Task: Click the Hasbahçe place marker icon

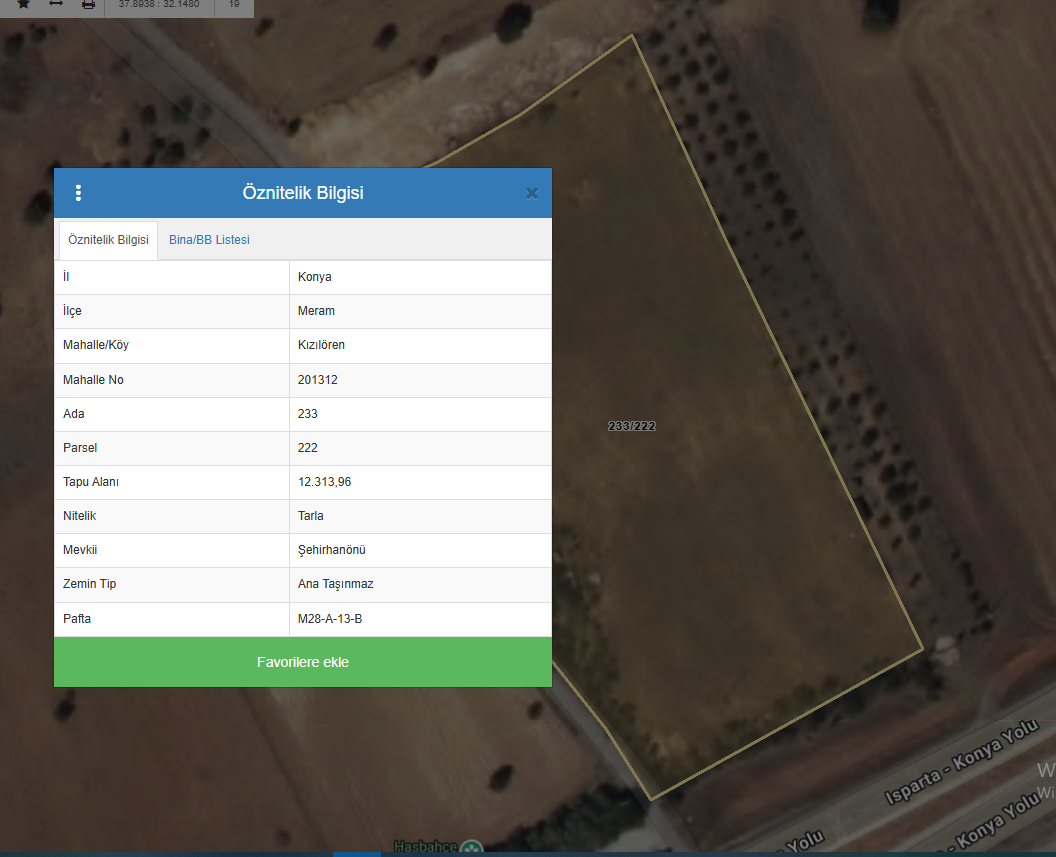Action: (472, 848)
